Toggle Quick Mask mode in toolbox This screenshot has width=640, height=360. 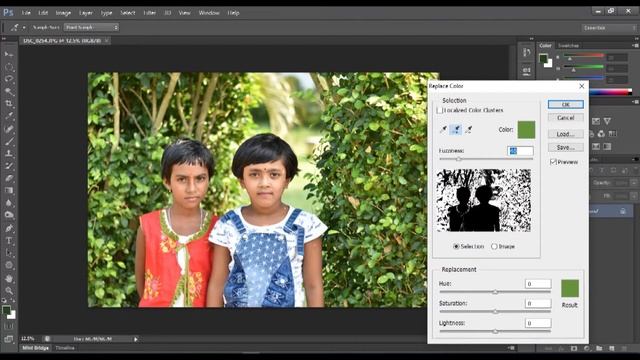tap(9, 327)
